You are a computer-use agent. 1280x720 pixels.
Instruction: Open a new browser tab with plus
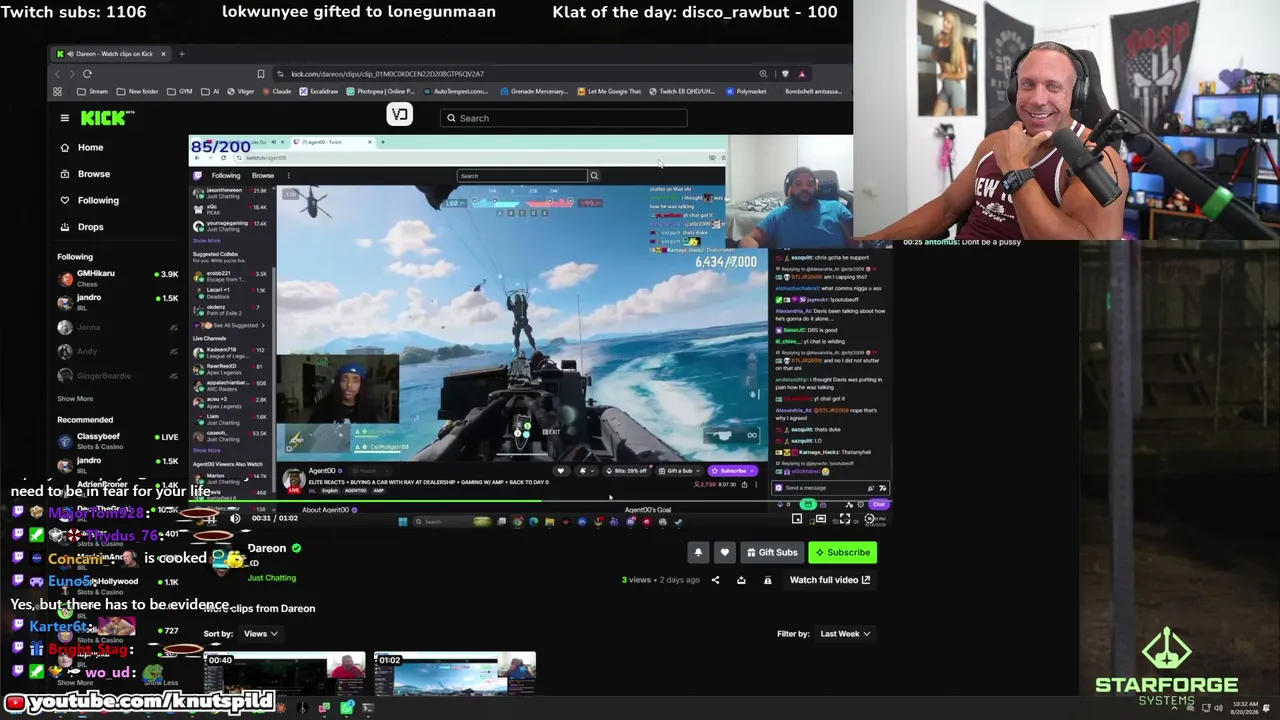[181, 54]
